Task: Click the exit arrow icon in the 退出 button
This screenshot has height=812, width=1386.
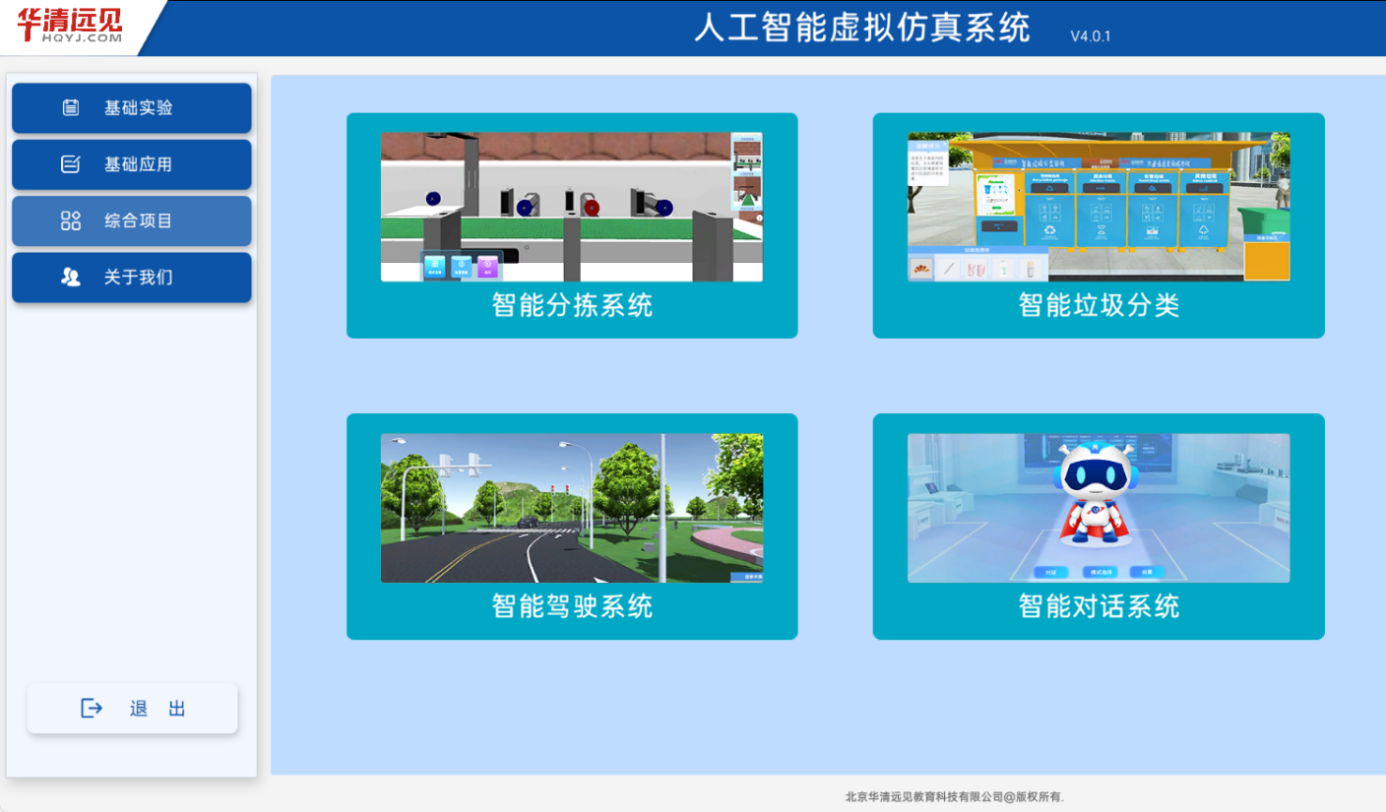Action: click(x=90, y=708)
